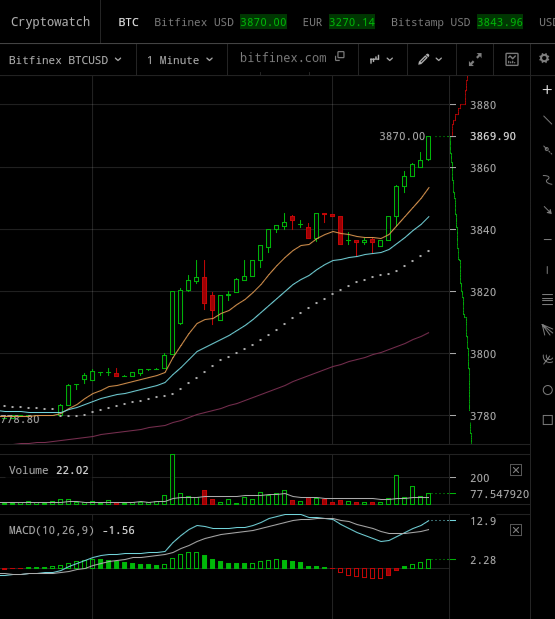The height and width of the screenshot is (619, 555).
Task: Open the 1 Minute interval dropdown
Action: 180,60
